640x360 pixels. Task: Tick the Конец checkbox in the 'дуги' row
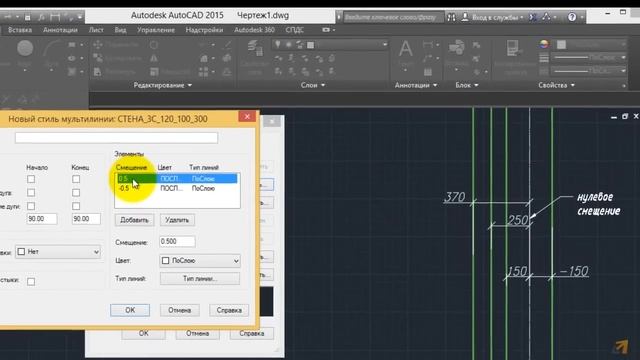(76, 192)
